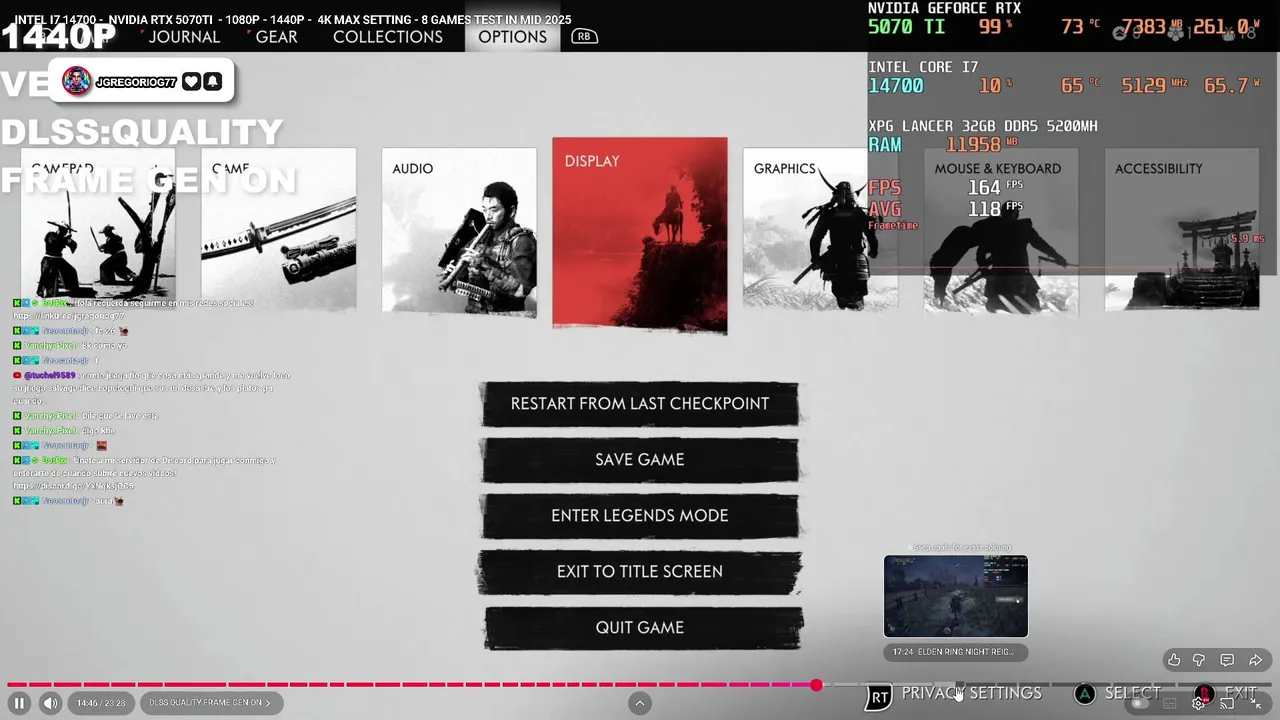The image size is (1280, 720).
Task: Open the AUDIO options card
Action: pos(459,232)
